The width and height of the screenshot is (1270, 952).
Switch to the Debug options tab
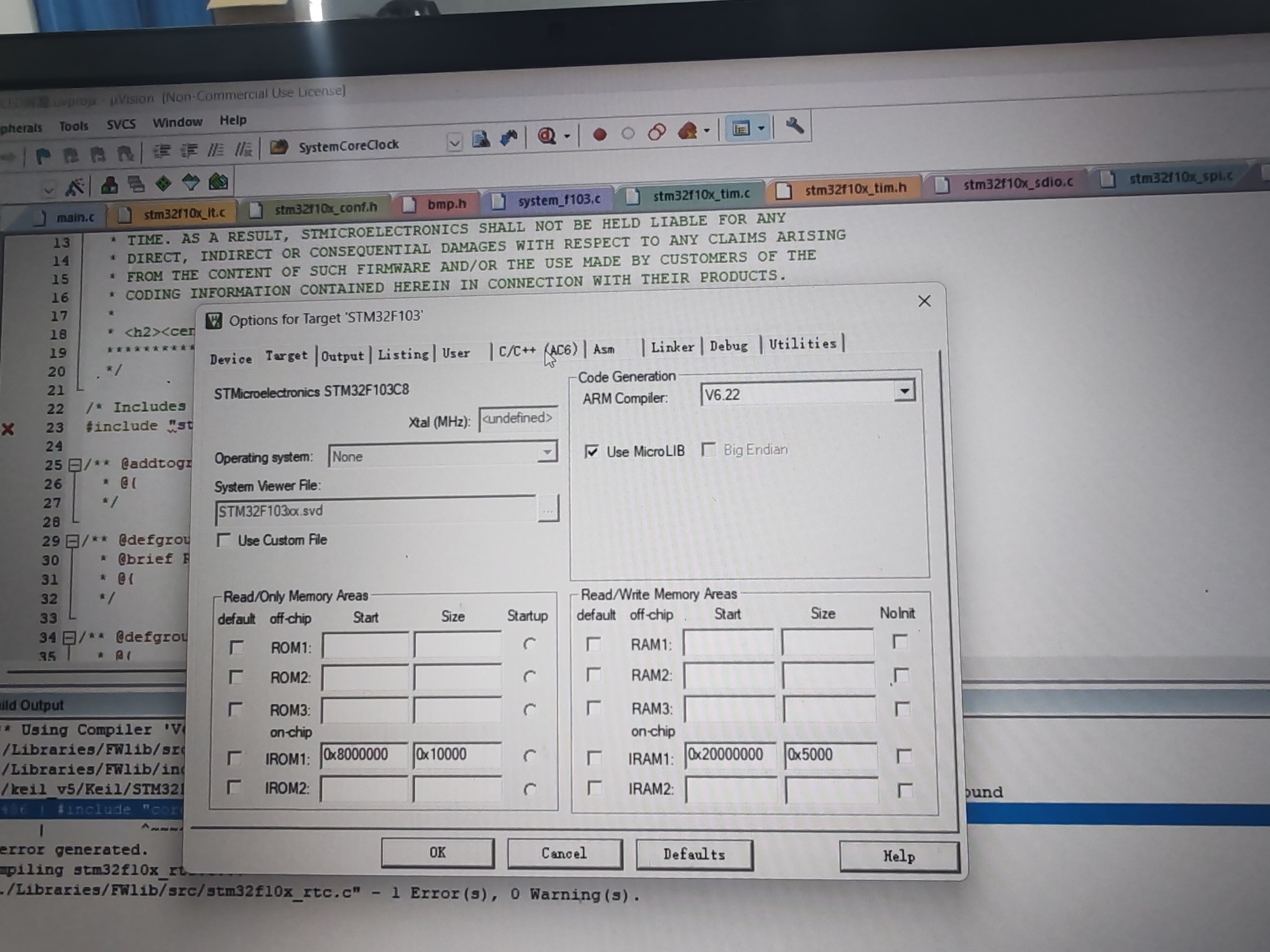(x=729, y=346)
